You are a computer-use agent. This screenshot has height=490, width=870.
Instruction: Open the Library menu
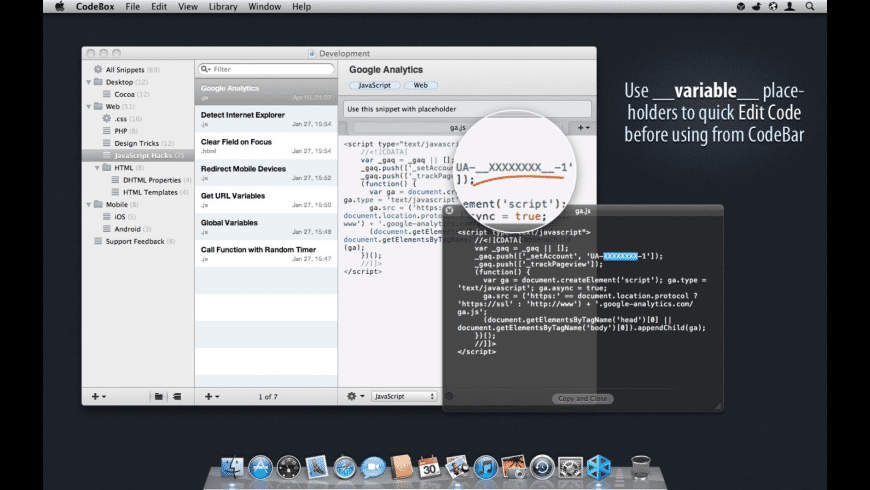pos(222,6)
